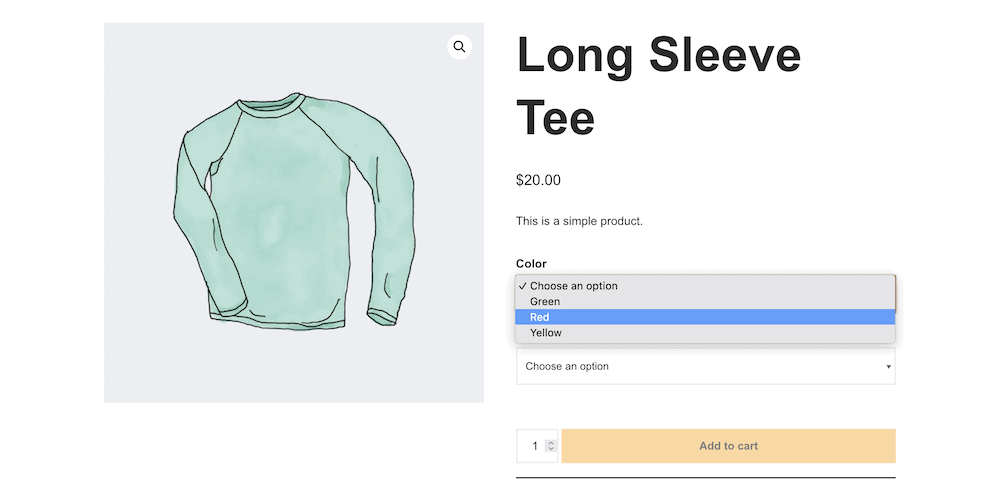Click the arrow of the lower dropdown

click(888, 367)
